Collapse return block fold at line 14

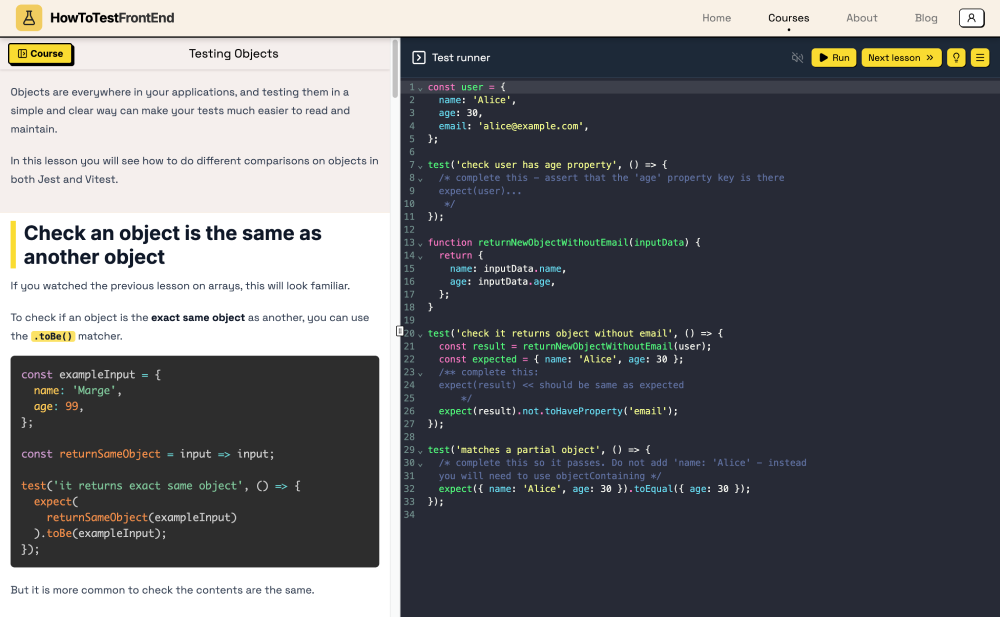pos(420,256)
